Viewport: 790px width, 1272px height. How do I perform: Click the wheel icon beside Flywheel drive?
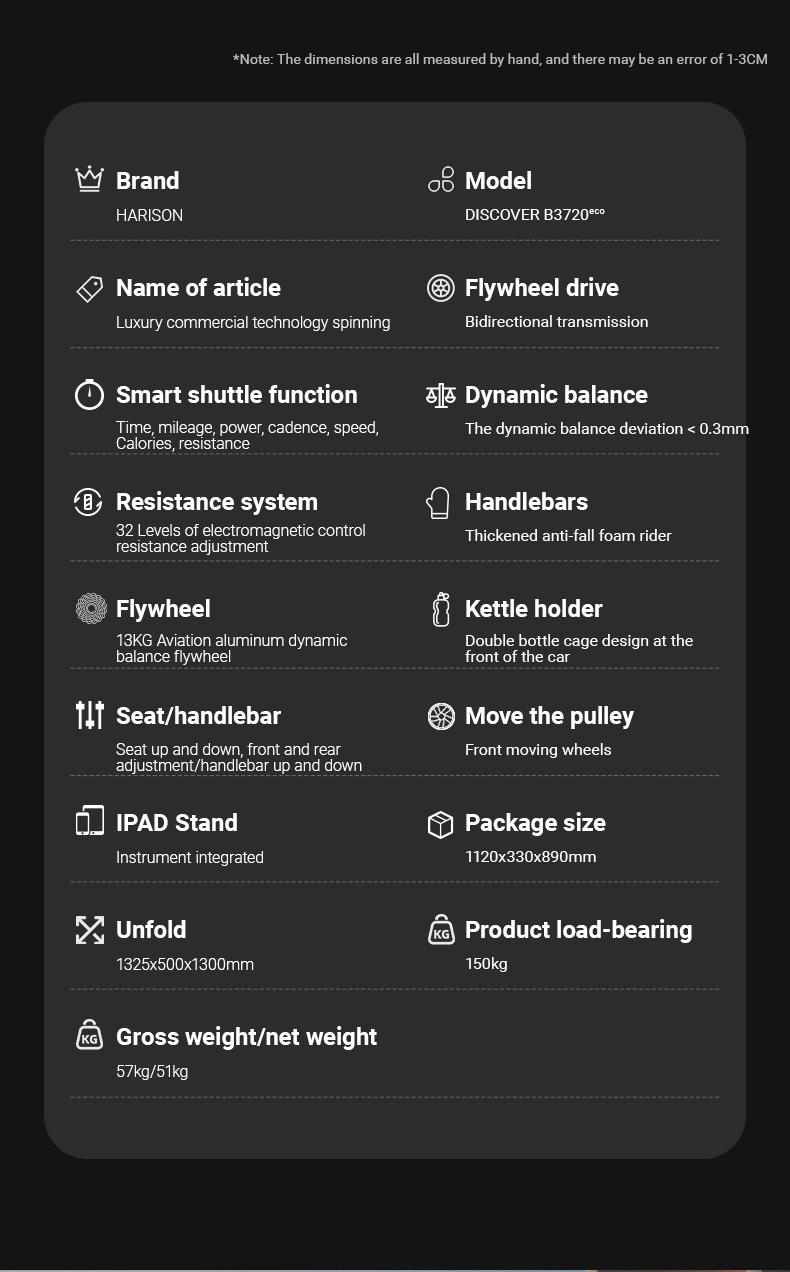point(441,288)
